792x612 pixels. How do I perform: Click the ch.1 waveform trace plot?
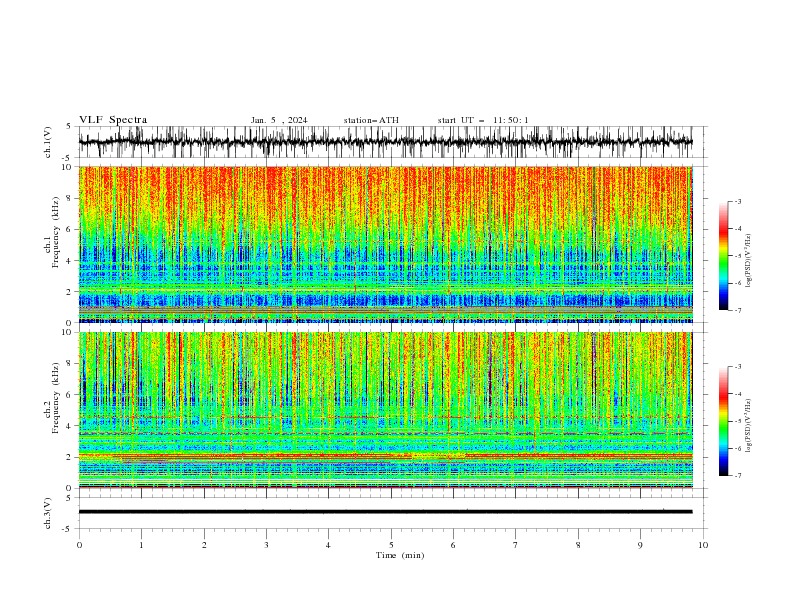(x=386, y=142)
